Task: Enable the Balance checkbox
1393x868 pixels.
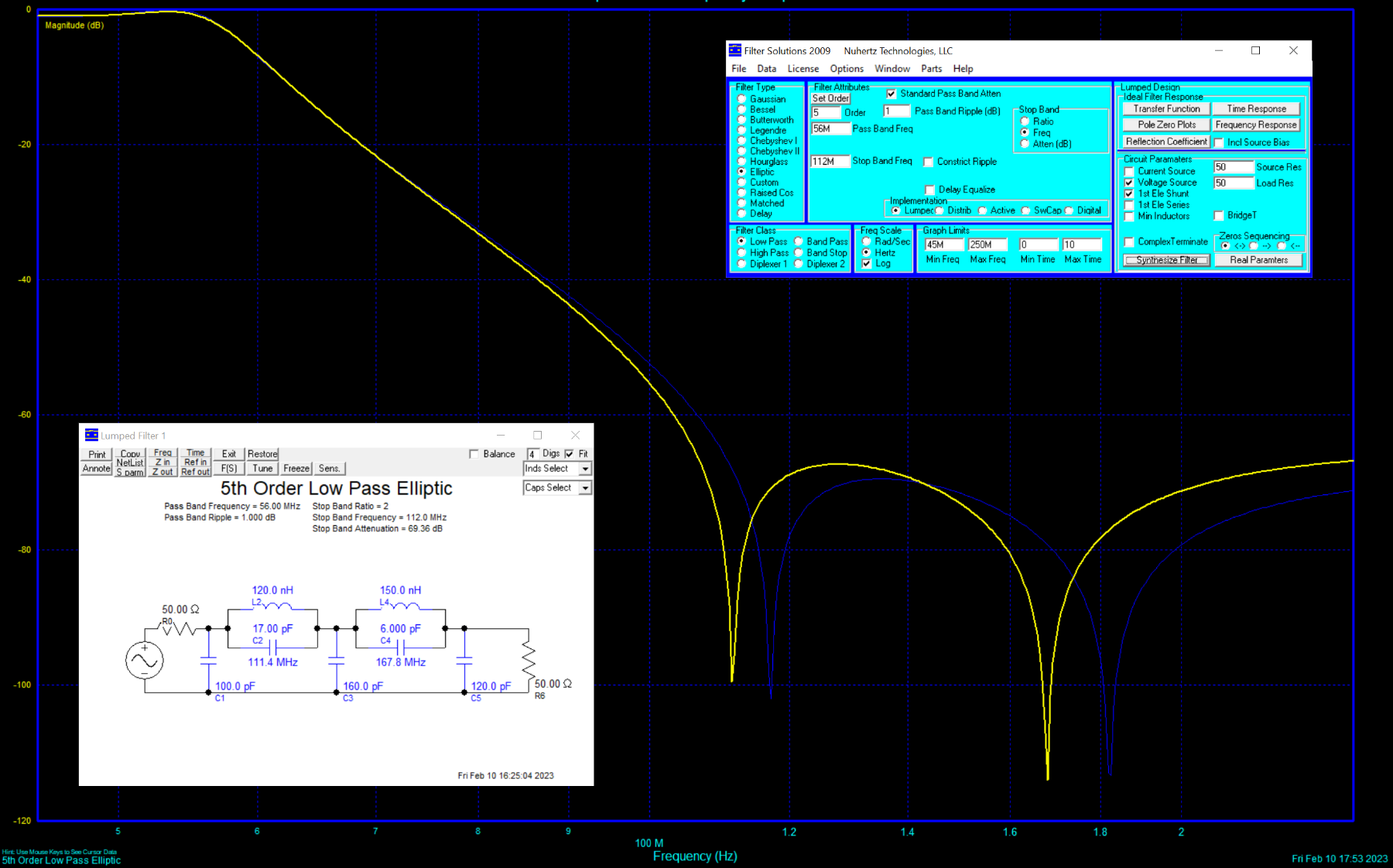Action: (474, 454)
